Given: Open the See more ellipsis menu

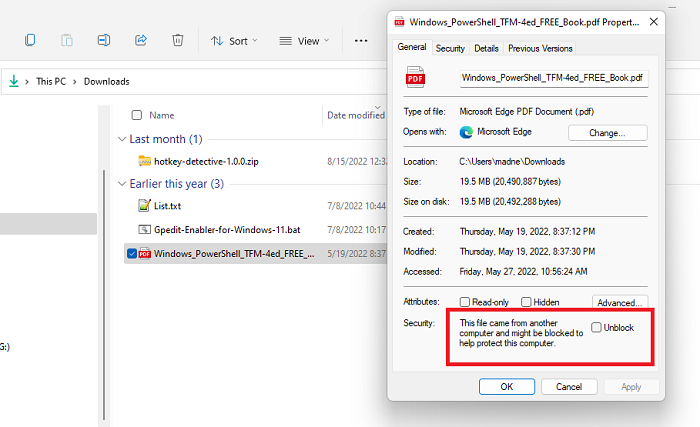Looking at the screenshot, I should coord(361,41).
